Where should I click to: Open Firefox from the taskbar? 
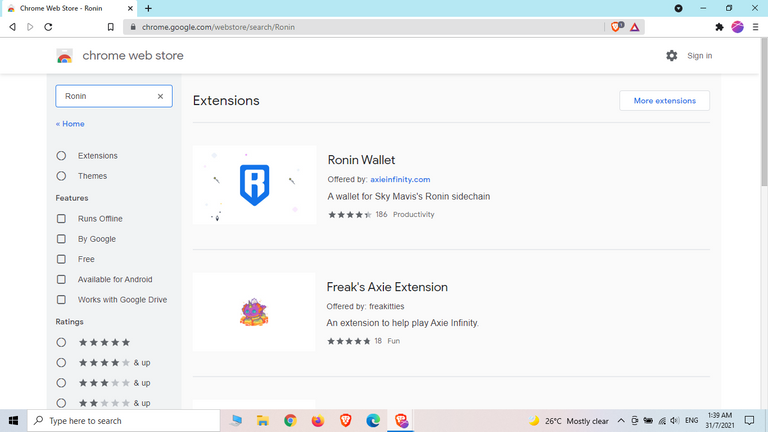318,421
